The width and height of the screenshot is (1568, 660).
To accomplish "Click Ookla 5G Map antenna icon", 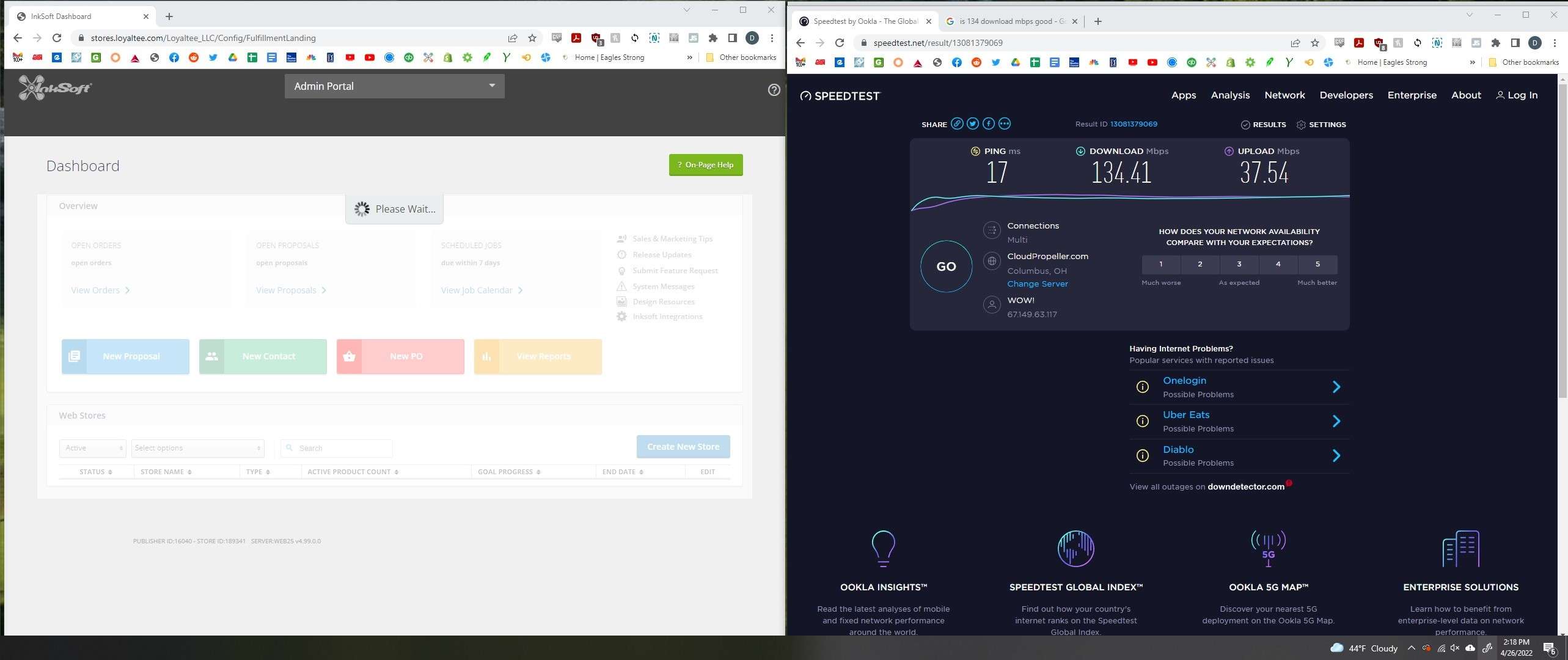I will point(1269,548).
